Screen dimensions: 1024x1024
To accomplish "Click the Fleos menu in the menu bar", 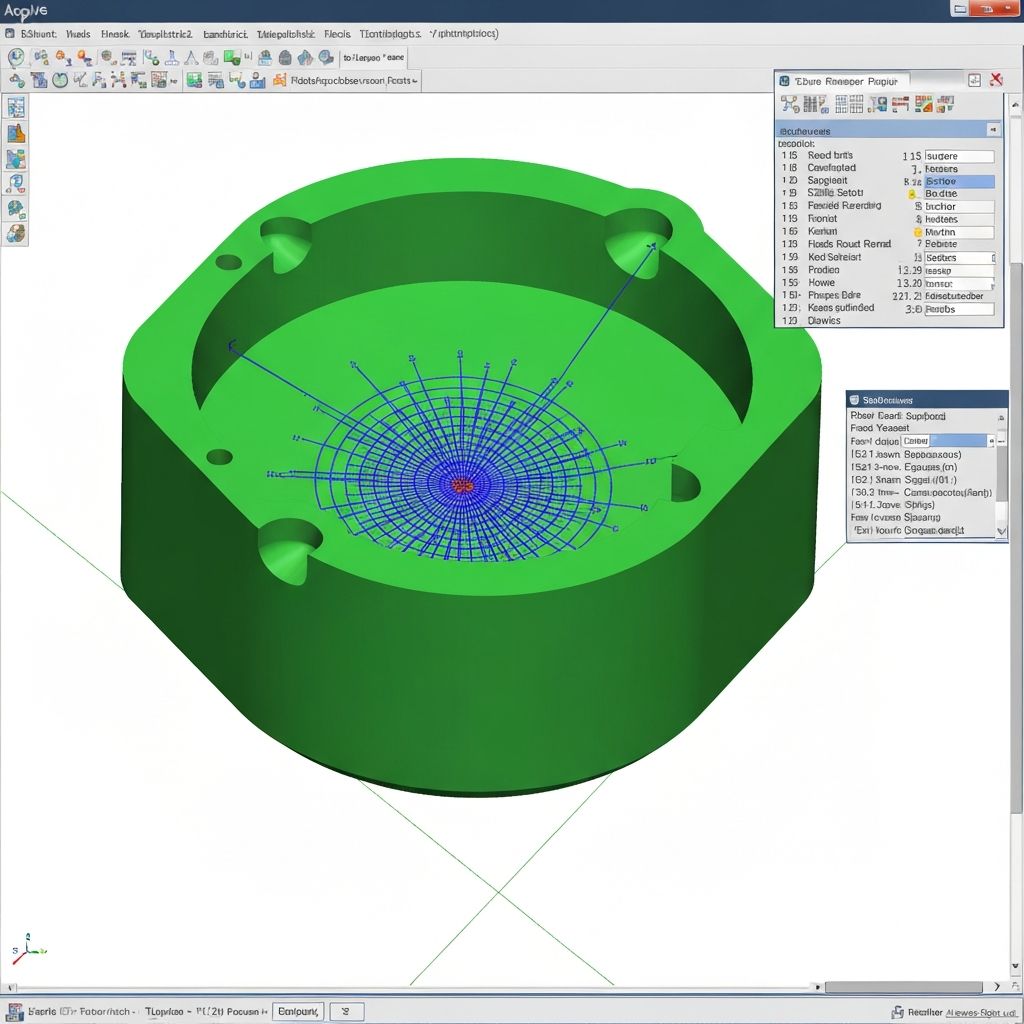I will coord(336,33).
